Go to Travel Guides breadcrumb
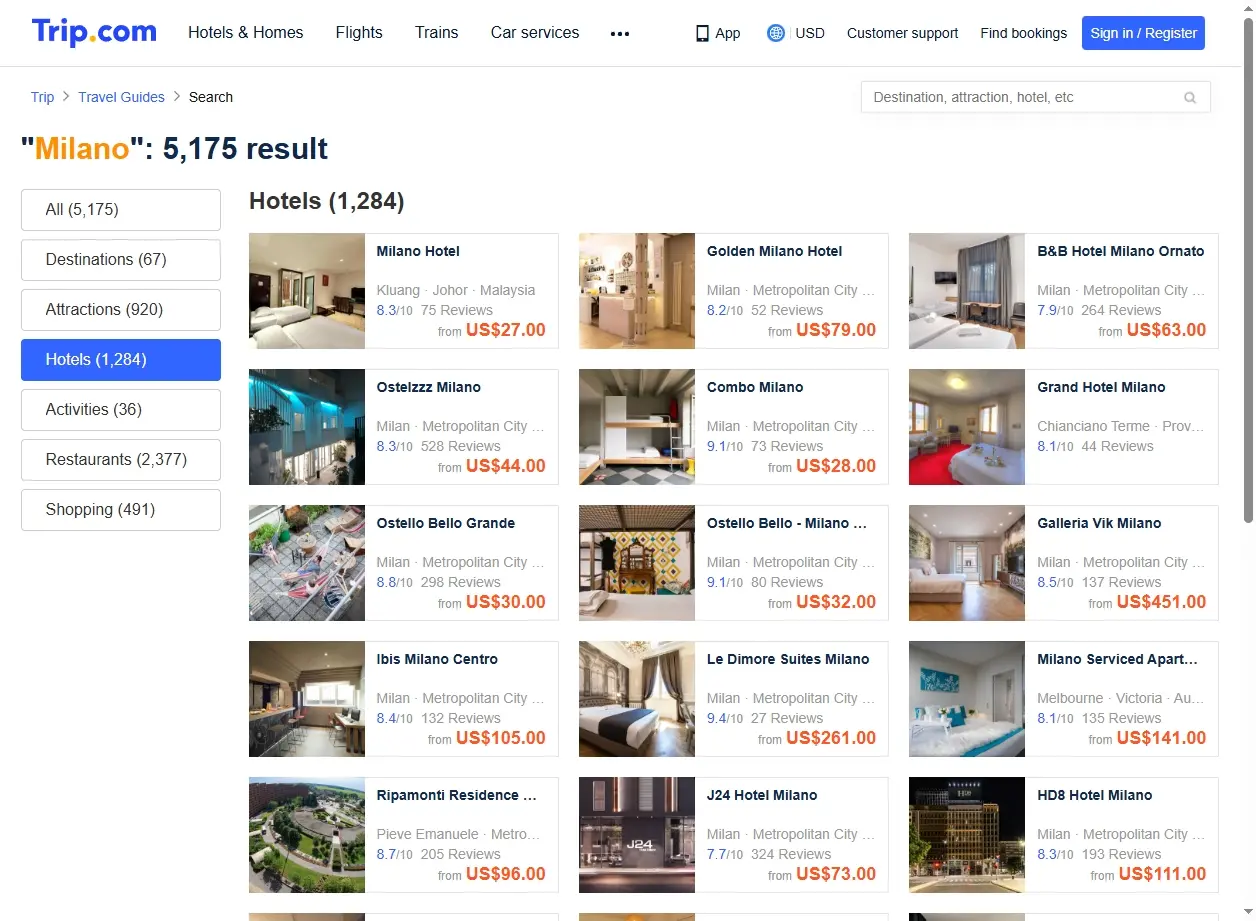Image resolution: width=1256 pixels, height=921 pixels. tap(121, 97)
